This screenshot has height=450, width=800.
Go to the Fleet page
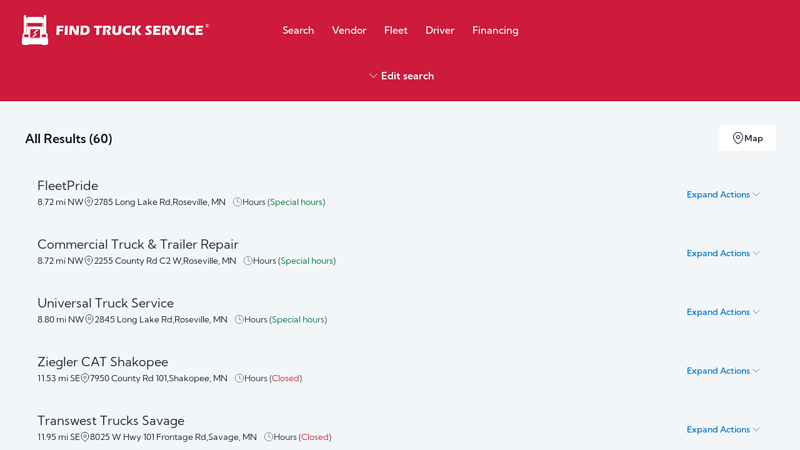click(396, 30)
